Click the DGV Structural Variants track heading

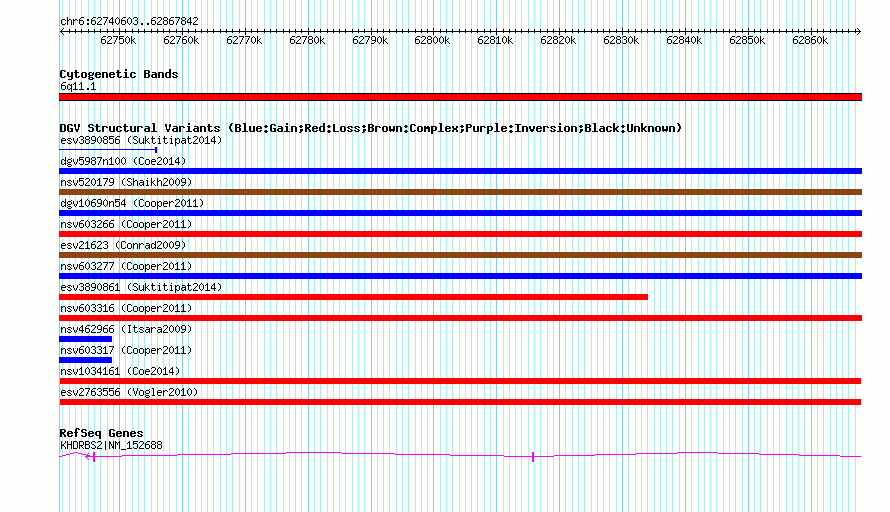click(x=371, y=128)
